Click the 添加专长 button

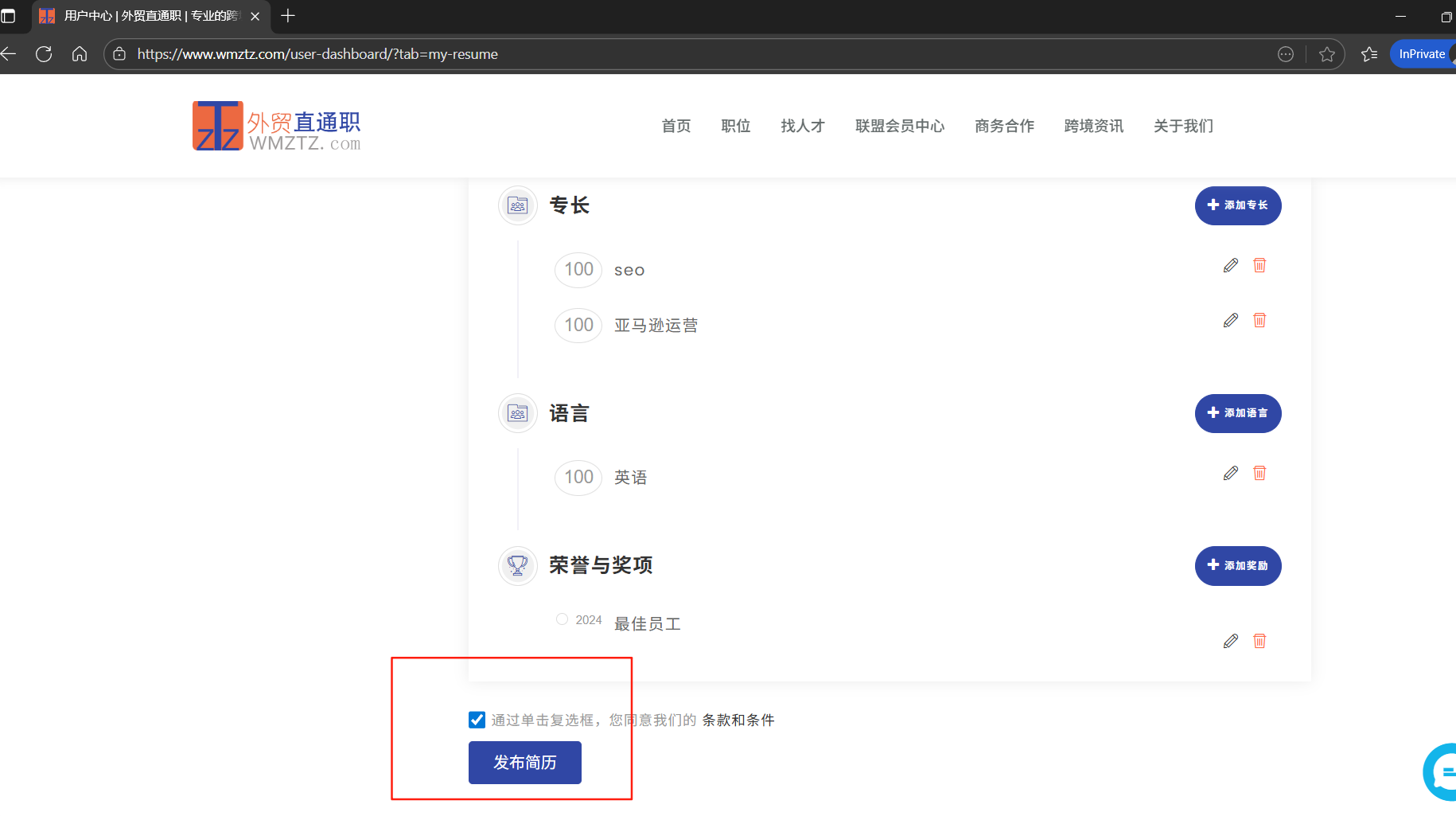pos(1238,205)
